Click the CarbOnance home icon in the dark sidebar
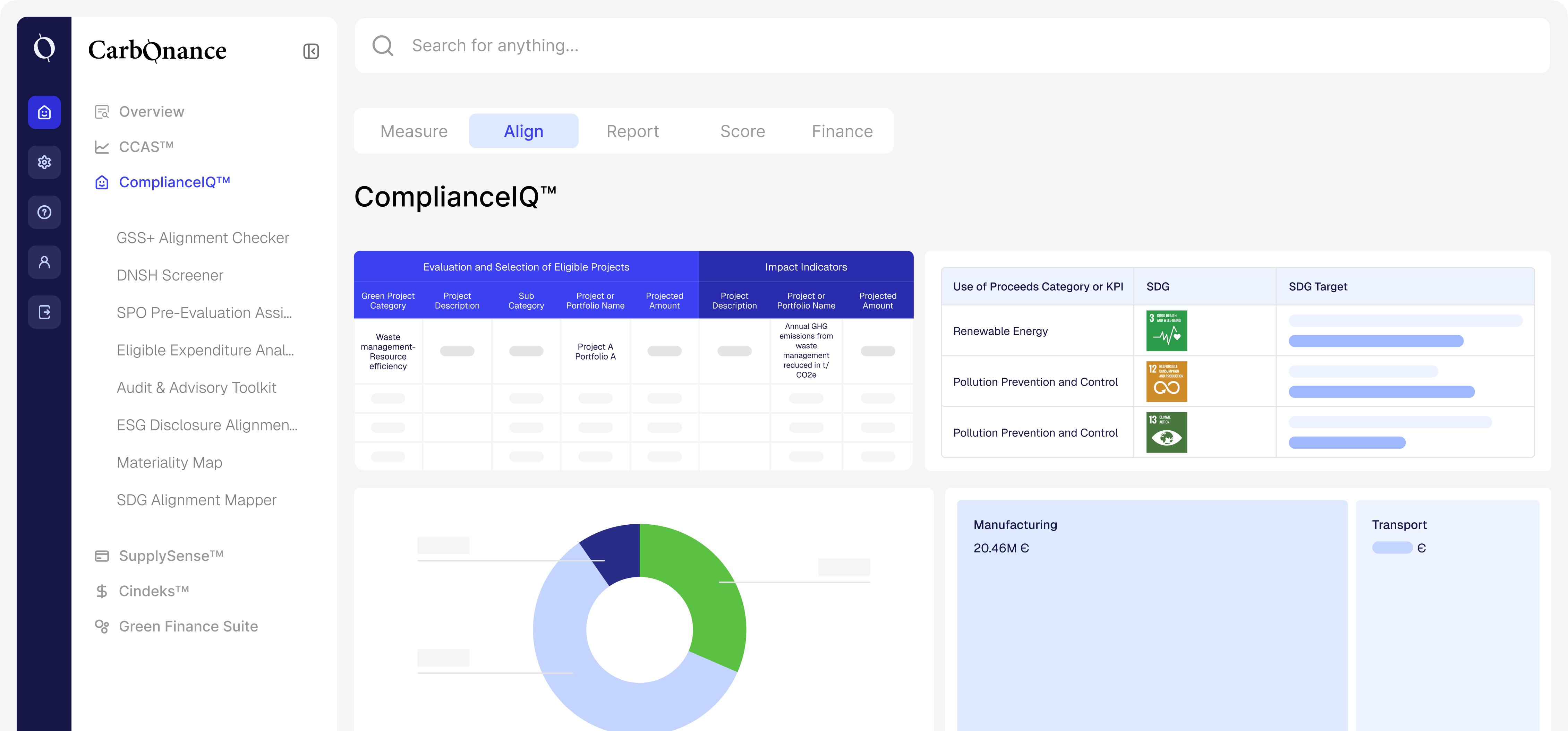Image resolution: width=1568 pixels, height=731 pixels. pyautogui.click(x=44, y=112)
